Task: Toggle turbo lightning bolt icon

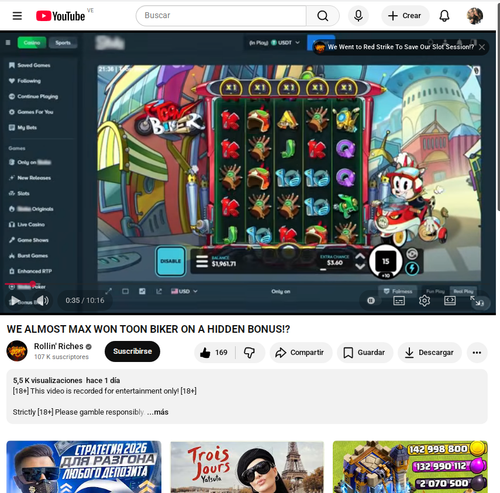Action: (x=412, y=268)
